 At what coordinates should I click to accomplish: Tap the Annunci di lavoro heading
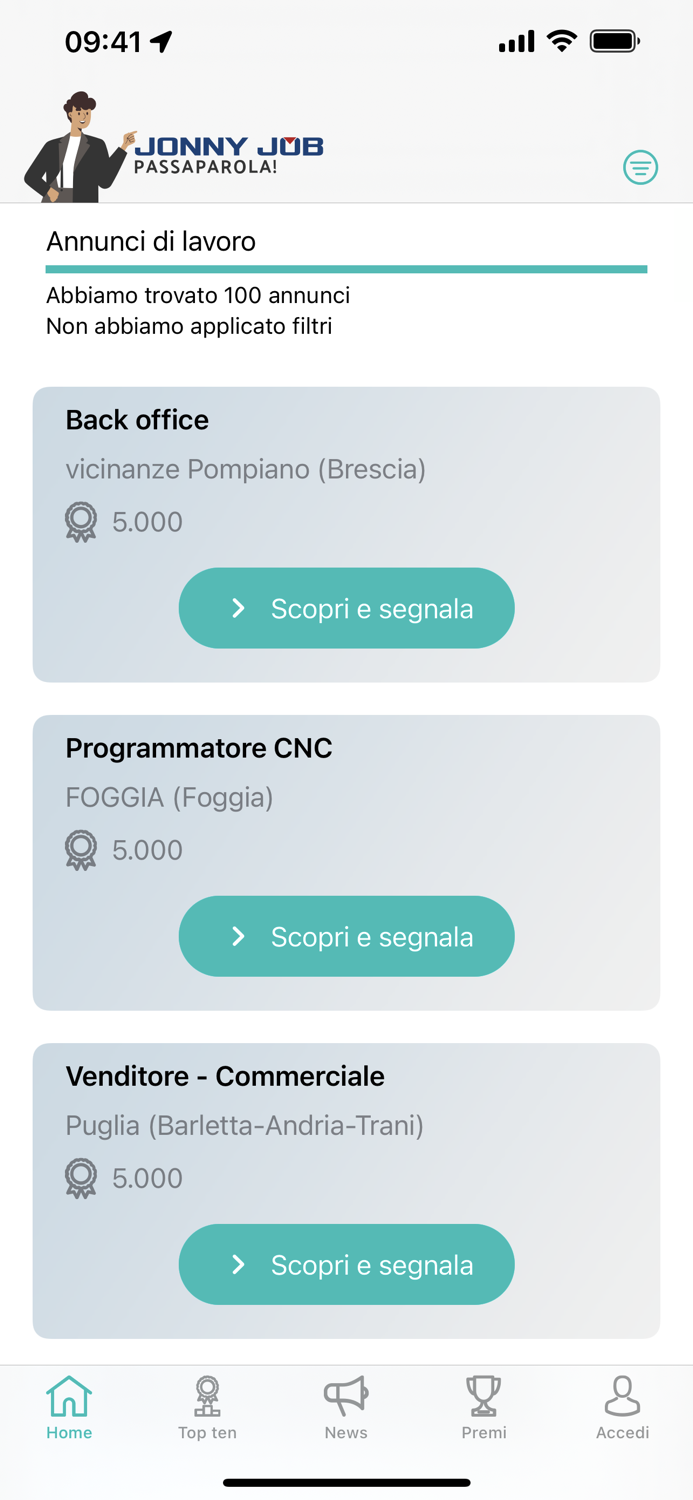(x=151, y=241)
